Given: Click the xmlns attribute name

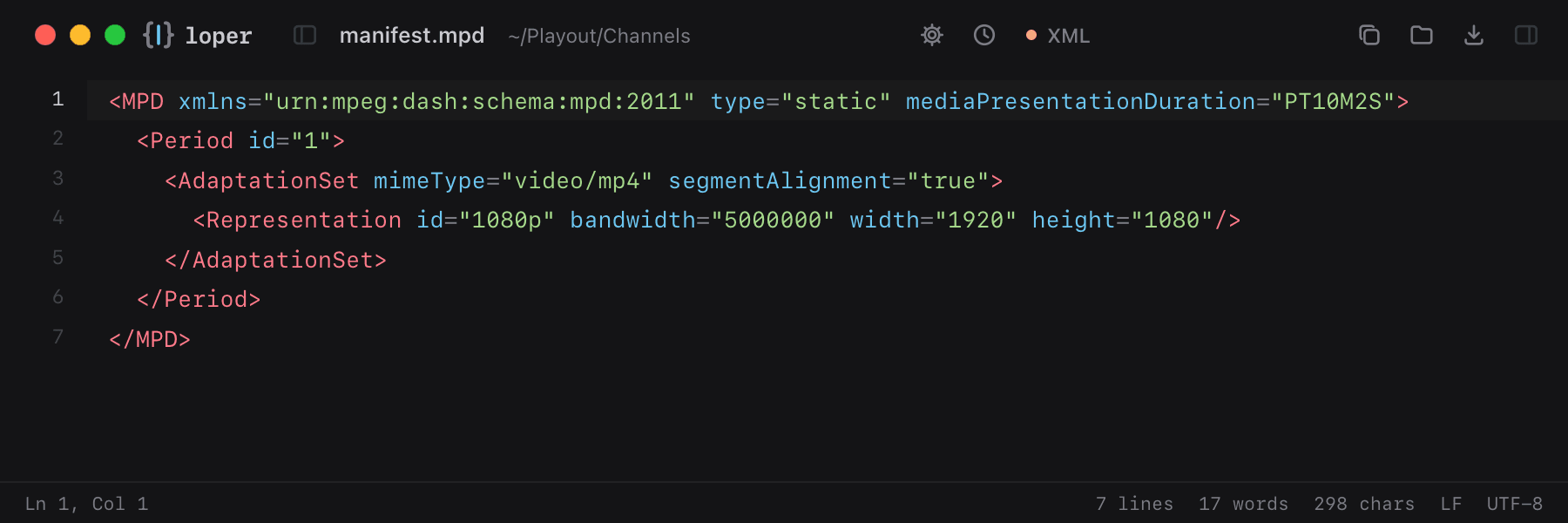Looking at the screenshot, I should (213, 102).
